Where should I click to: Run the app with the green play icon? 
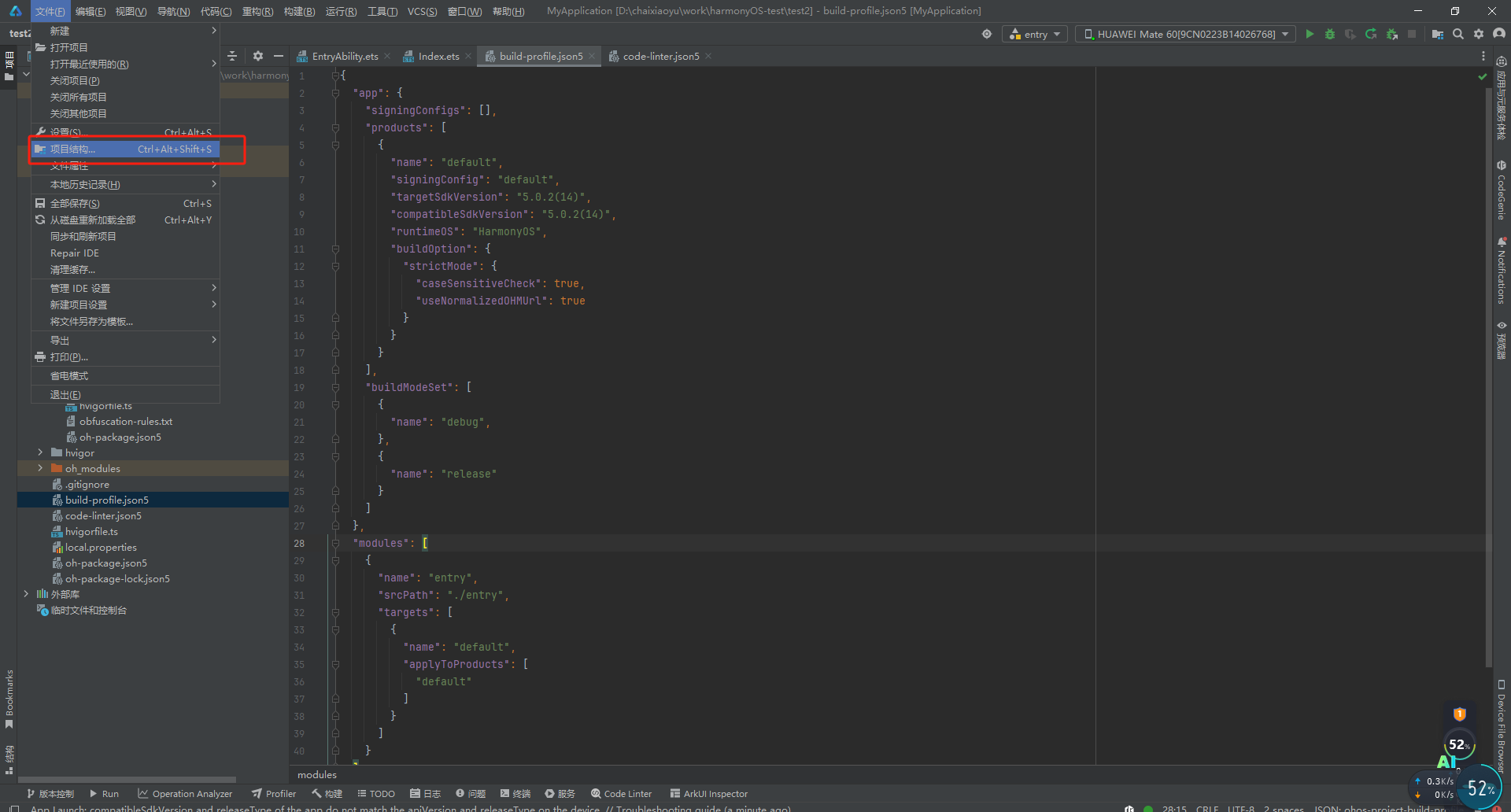click(x=1310, y=34)
